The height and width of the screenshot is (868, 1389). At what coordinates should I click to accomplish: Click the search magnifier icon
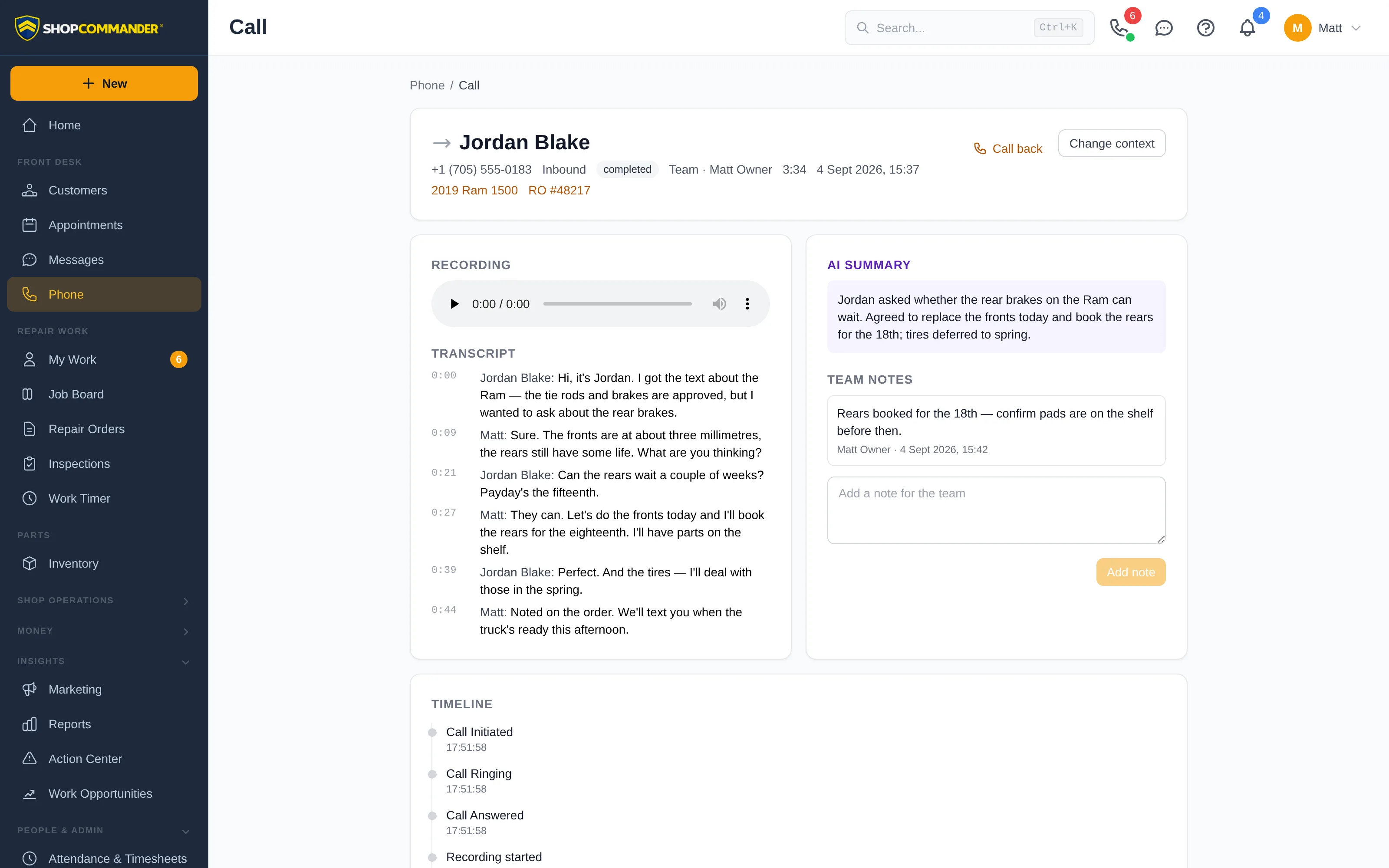click(x=862, y=27)
